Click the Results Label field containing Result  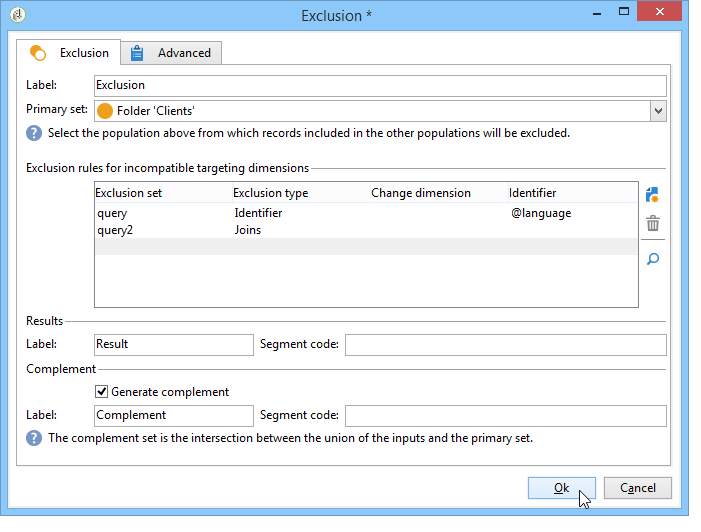[174, 345]
